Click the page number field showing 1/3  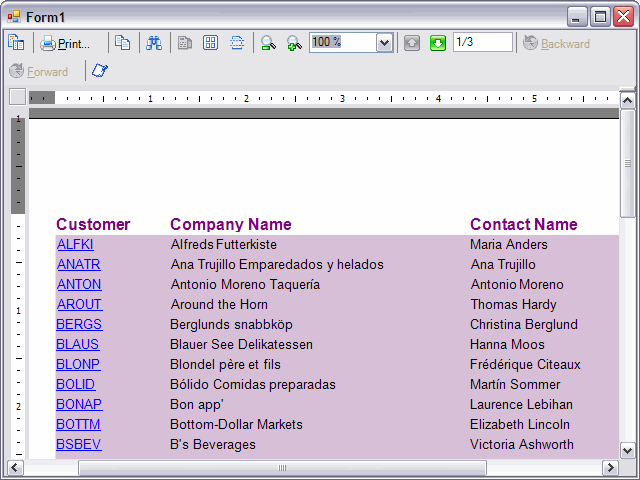[481, 42]
